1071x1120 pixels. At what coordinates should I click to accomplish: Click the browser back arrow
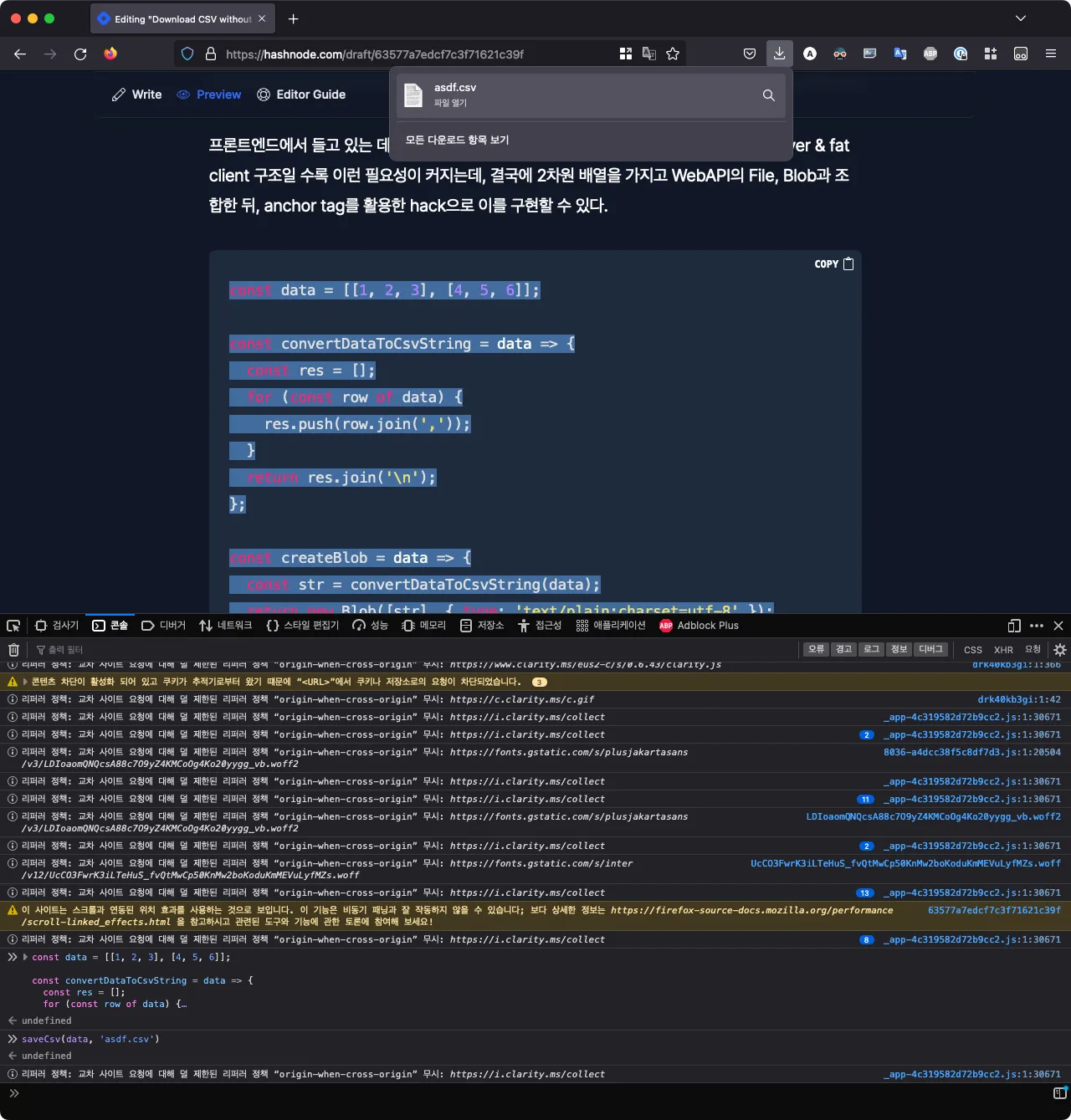20,54
